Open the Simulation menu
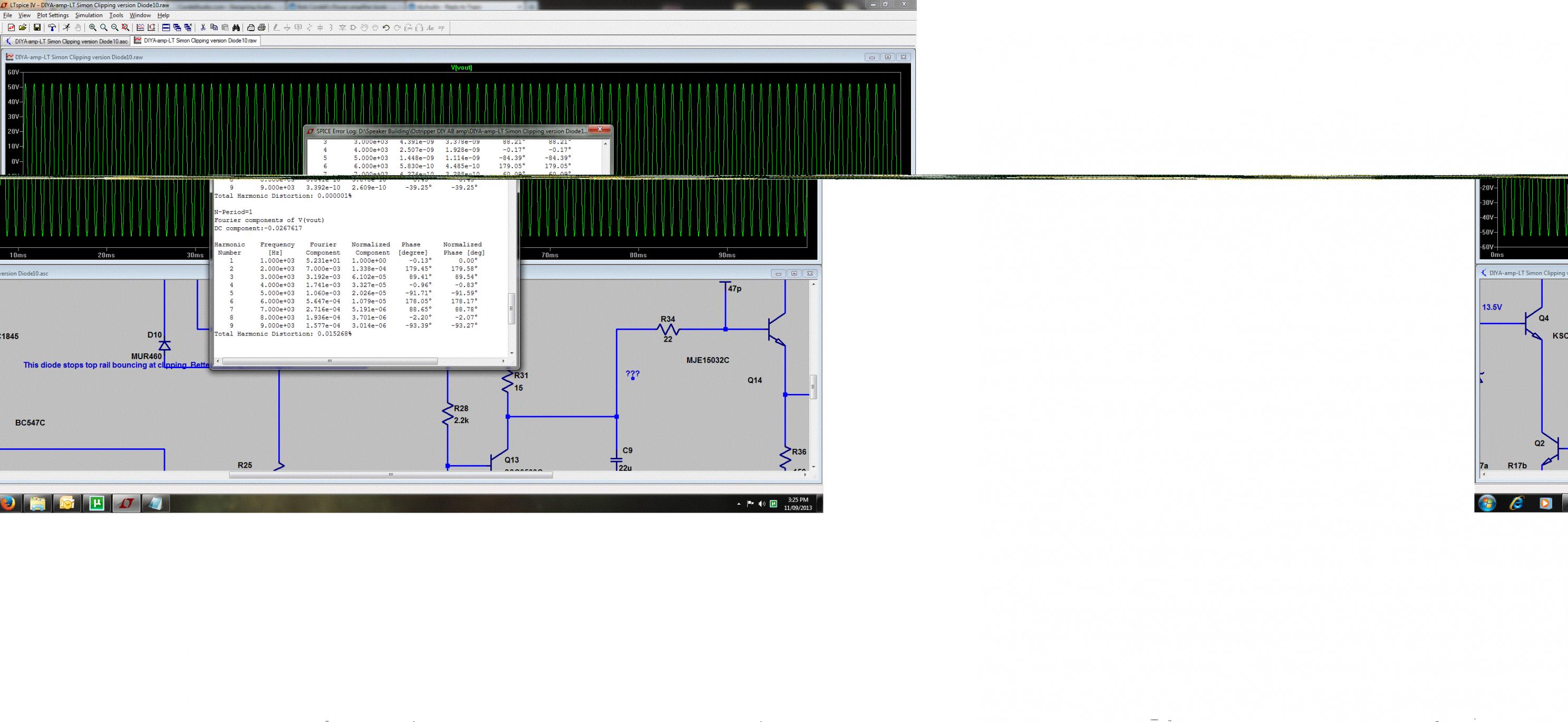The width and height of the screenshot is (1568, 722). coord(89,15)
